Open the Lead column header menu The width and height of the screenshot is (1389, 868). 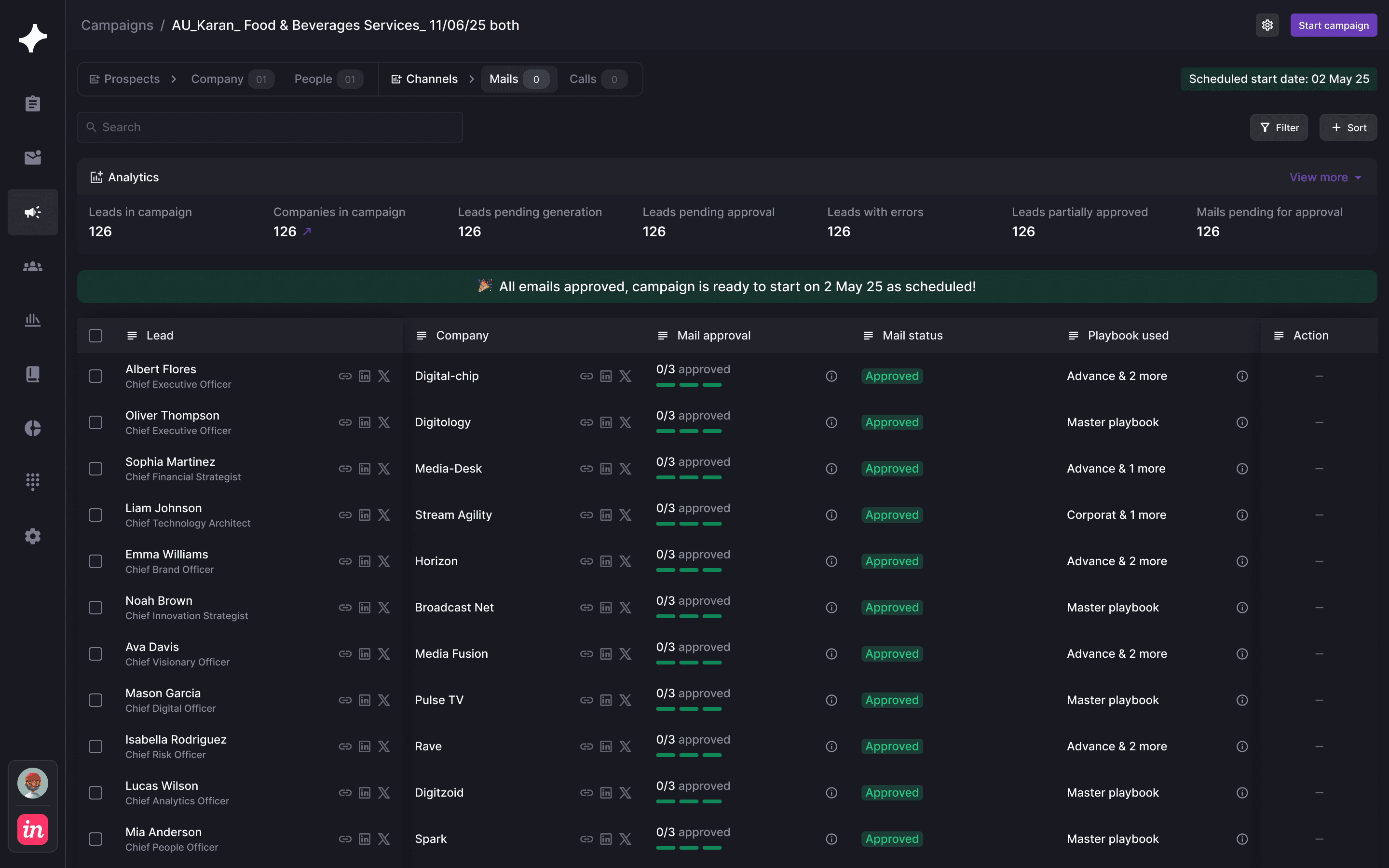click(132, 336)
